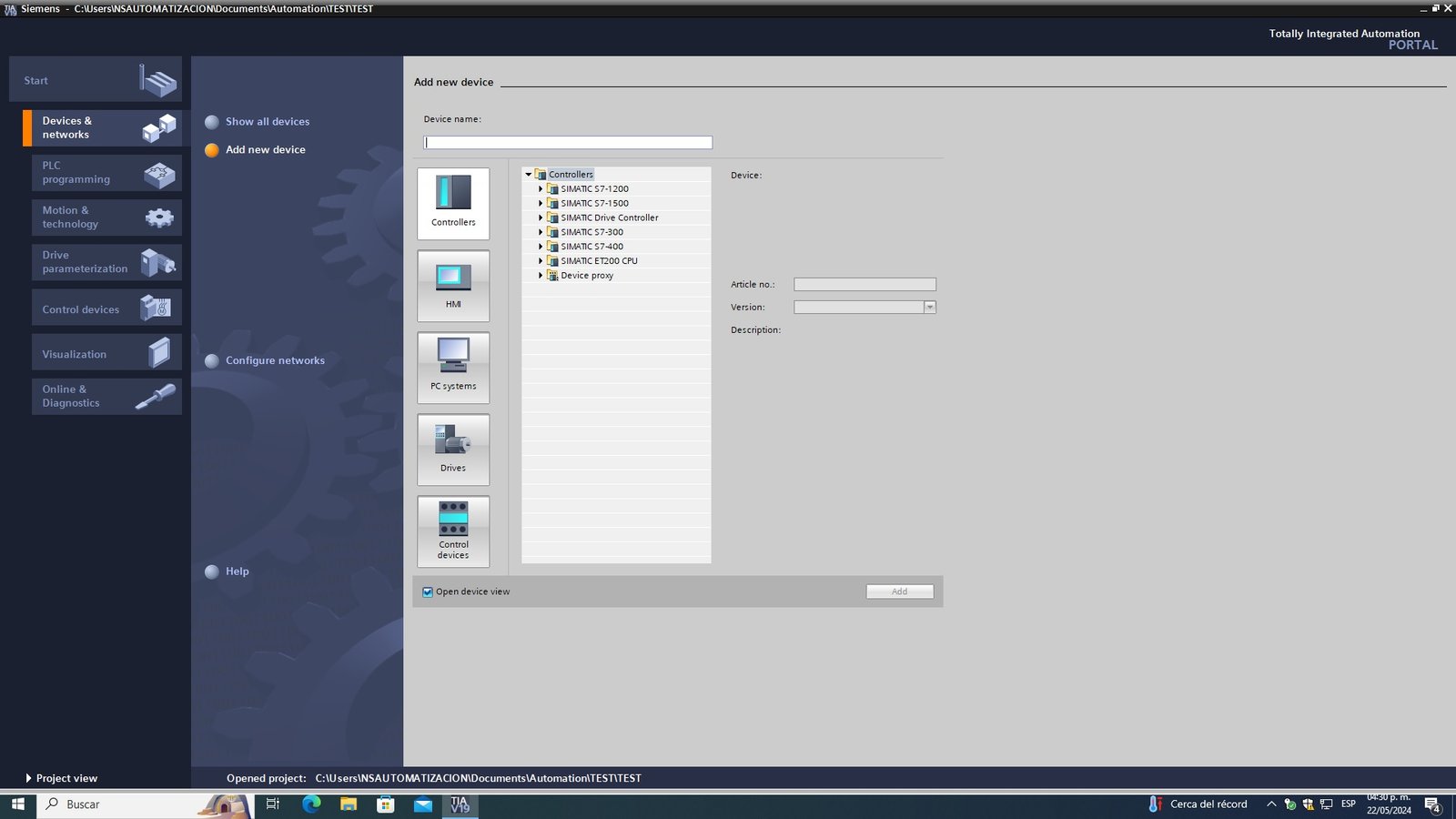Open Windows Start menu
The width and height of the screenshot is (1456, 819).
pos(18,804)
